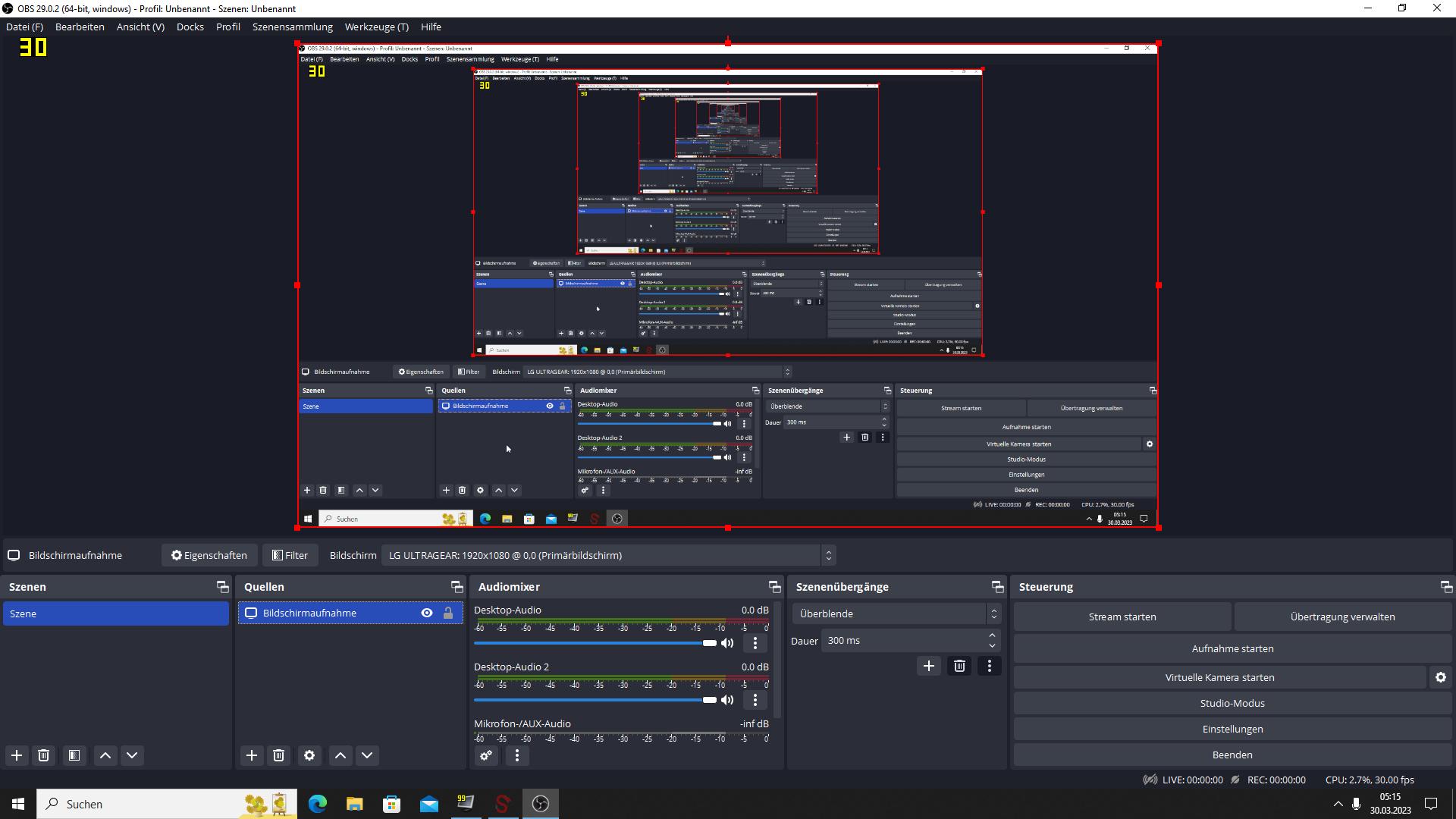Mute Desktop-Audio speaker icon
The width and height of the screenshot is (1456, 819).
tap(727, 643)
